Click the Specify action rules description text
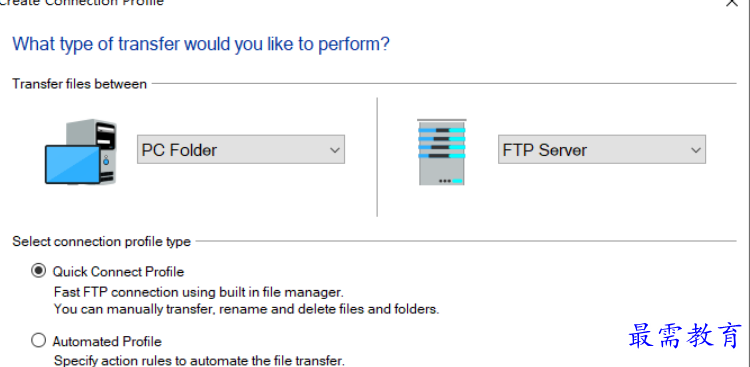 tap(199, 360)
